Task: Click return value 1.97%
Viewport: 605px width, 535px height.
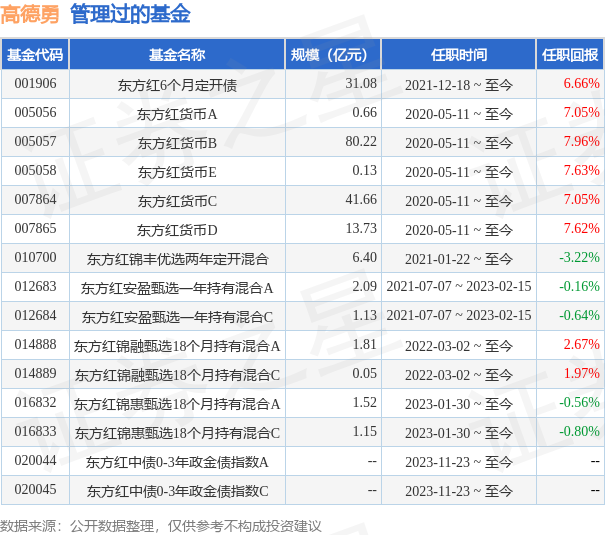Action: (581, 373)
